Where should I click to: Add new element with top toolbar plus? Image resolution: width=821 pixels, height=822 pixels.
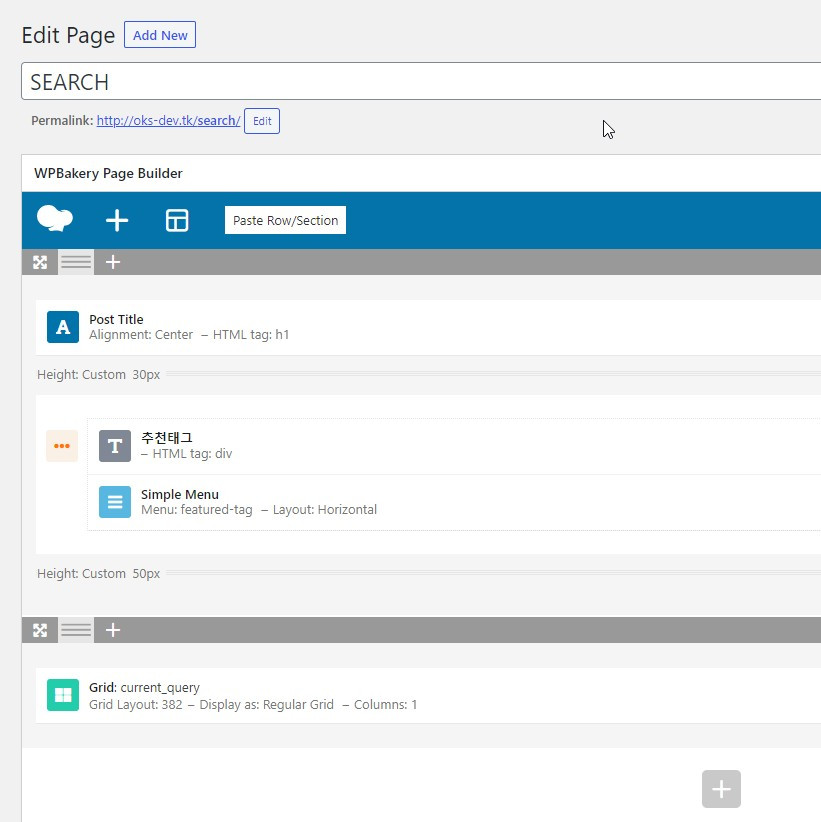click(117, 220)
